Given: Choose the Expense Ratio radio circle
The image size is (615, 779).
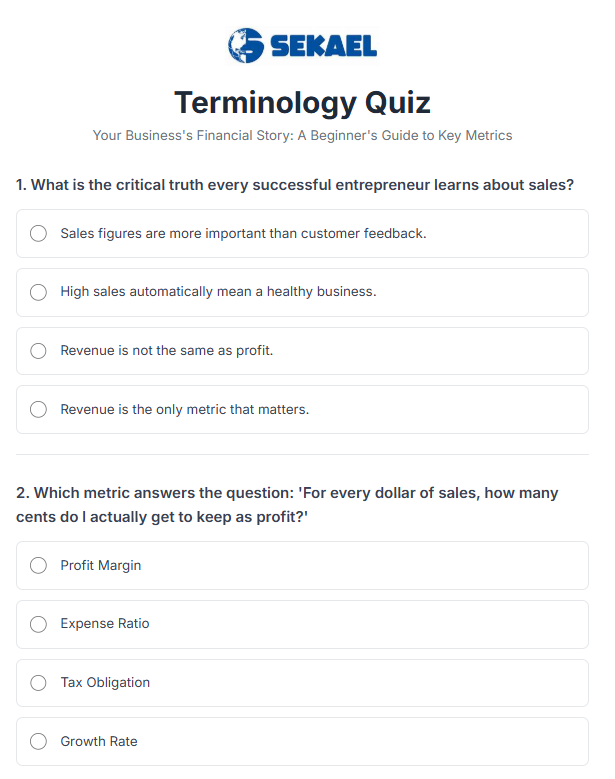Looking at the screenshot, I should click(39, 624).
